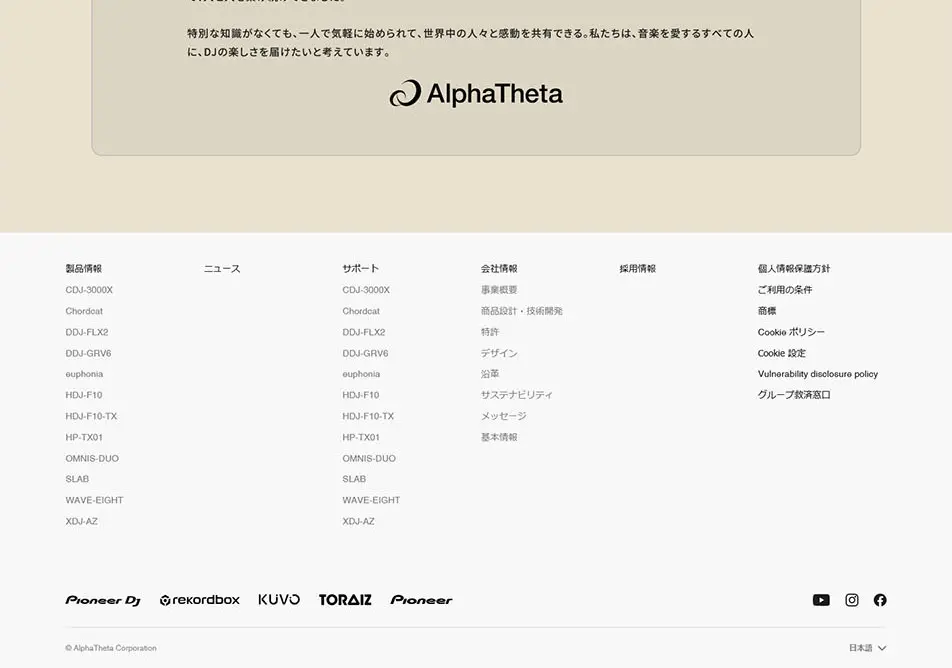
Task: Open the 会社情報 footer heading
Action: [499, 268]
